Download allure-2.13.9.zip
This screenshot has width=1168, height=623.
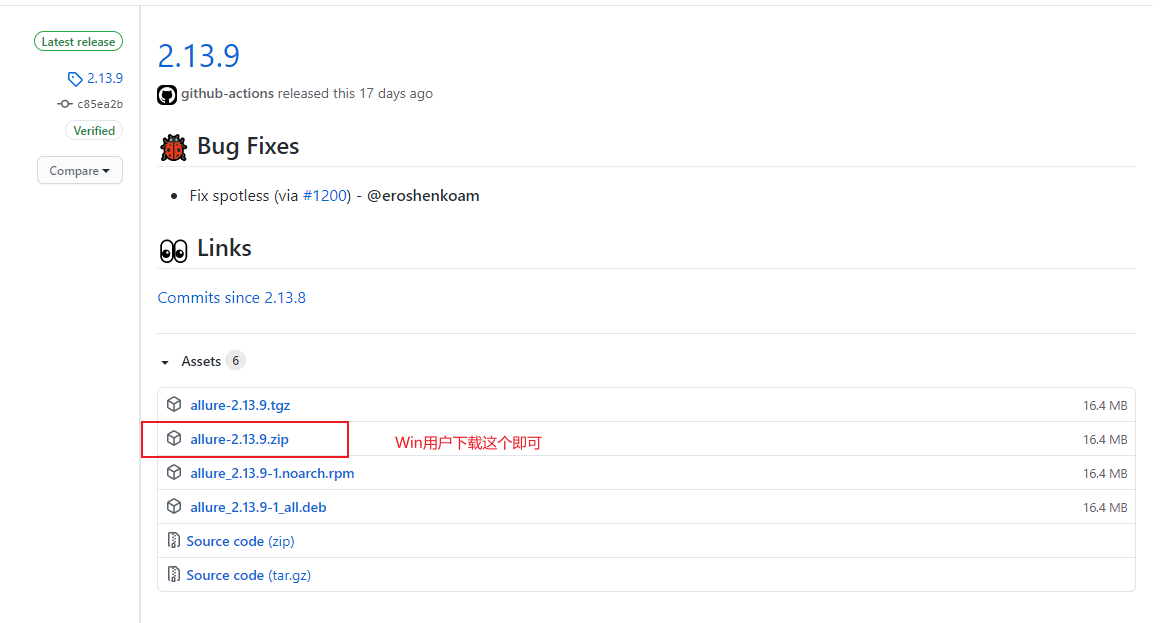click(239, 439)
